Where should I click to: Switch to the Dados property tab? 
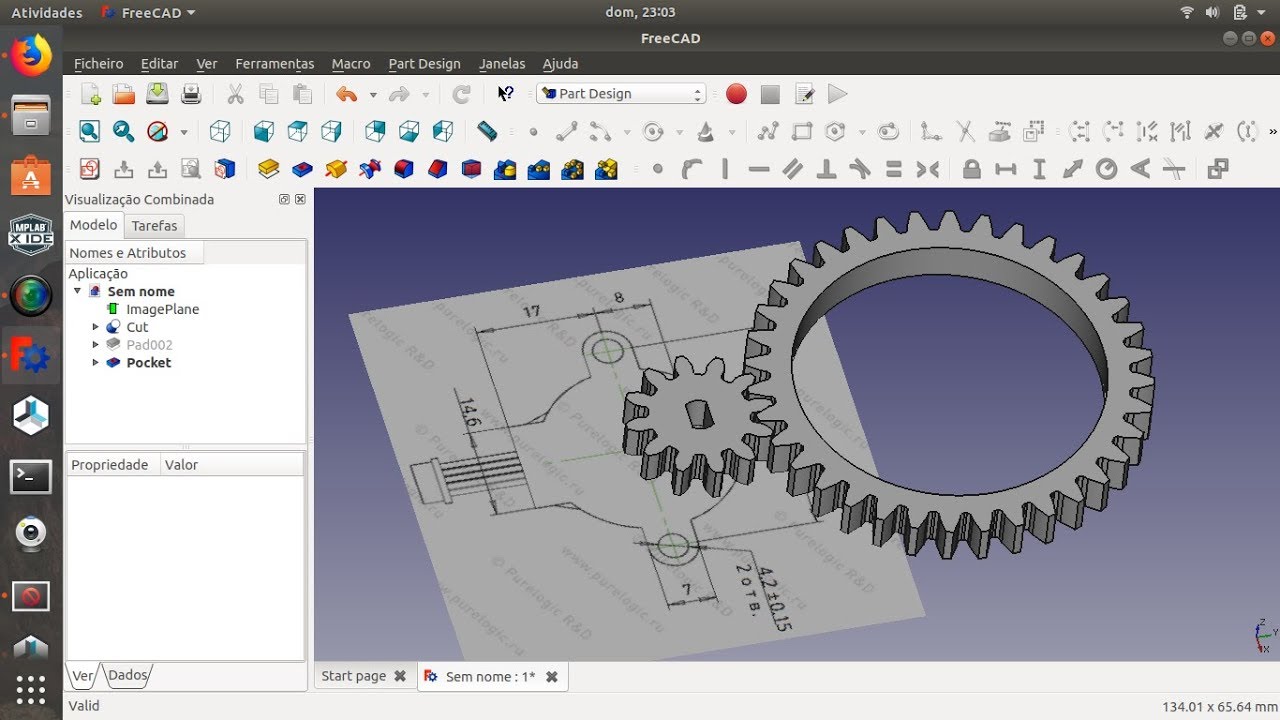point(128,676)
